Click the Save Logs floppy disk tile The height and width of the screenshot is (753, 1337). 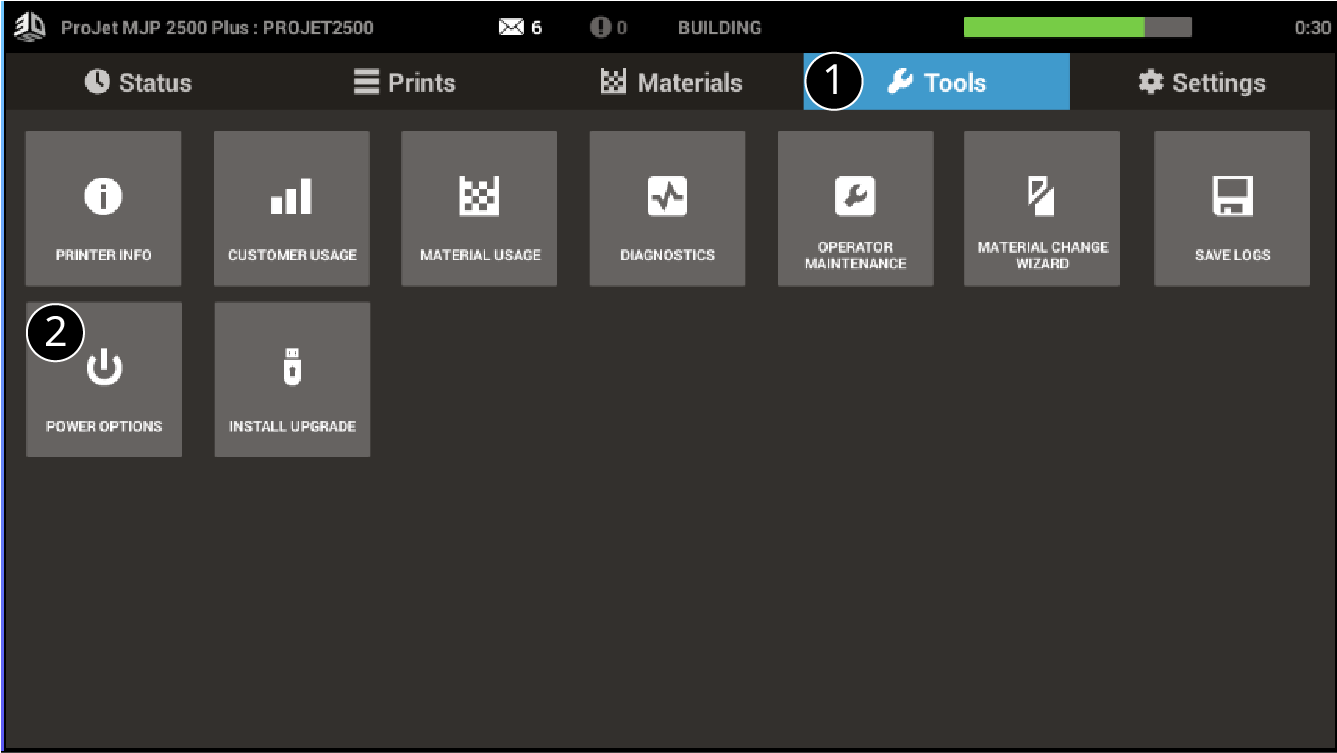point(1232,209)
